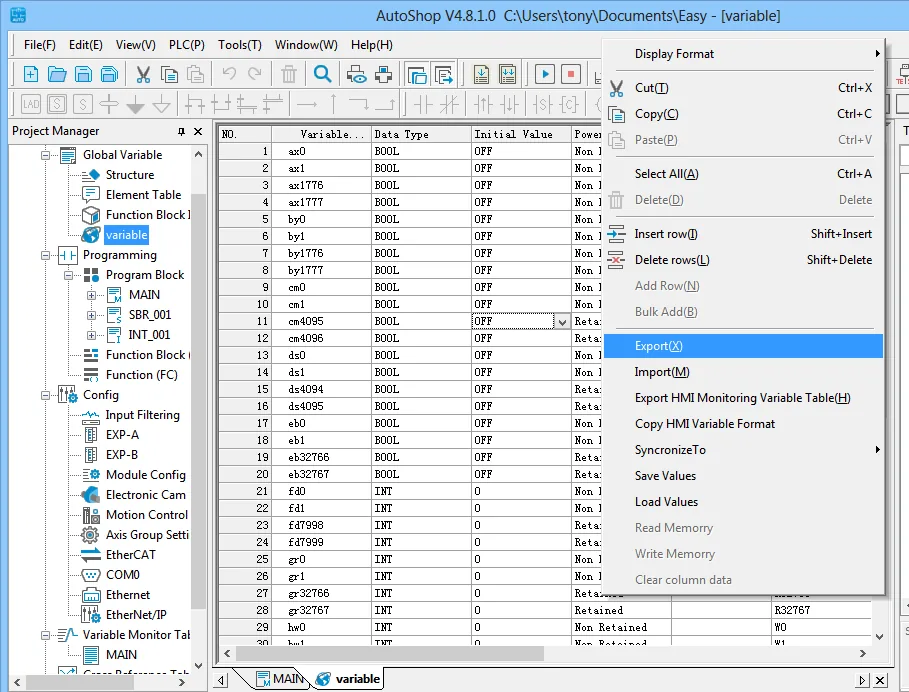Select Structure in project tree
The image size is (909, 692).
130,175
